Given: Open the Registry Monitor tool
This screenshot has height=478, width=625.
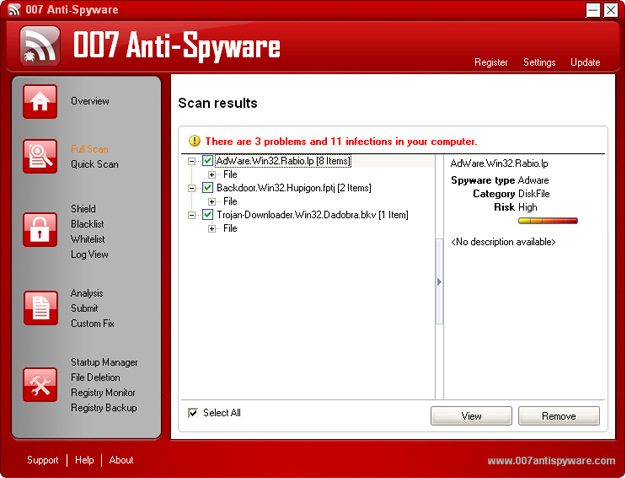Looking at the screenshot, I should tap(103, 392).
